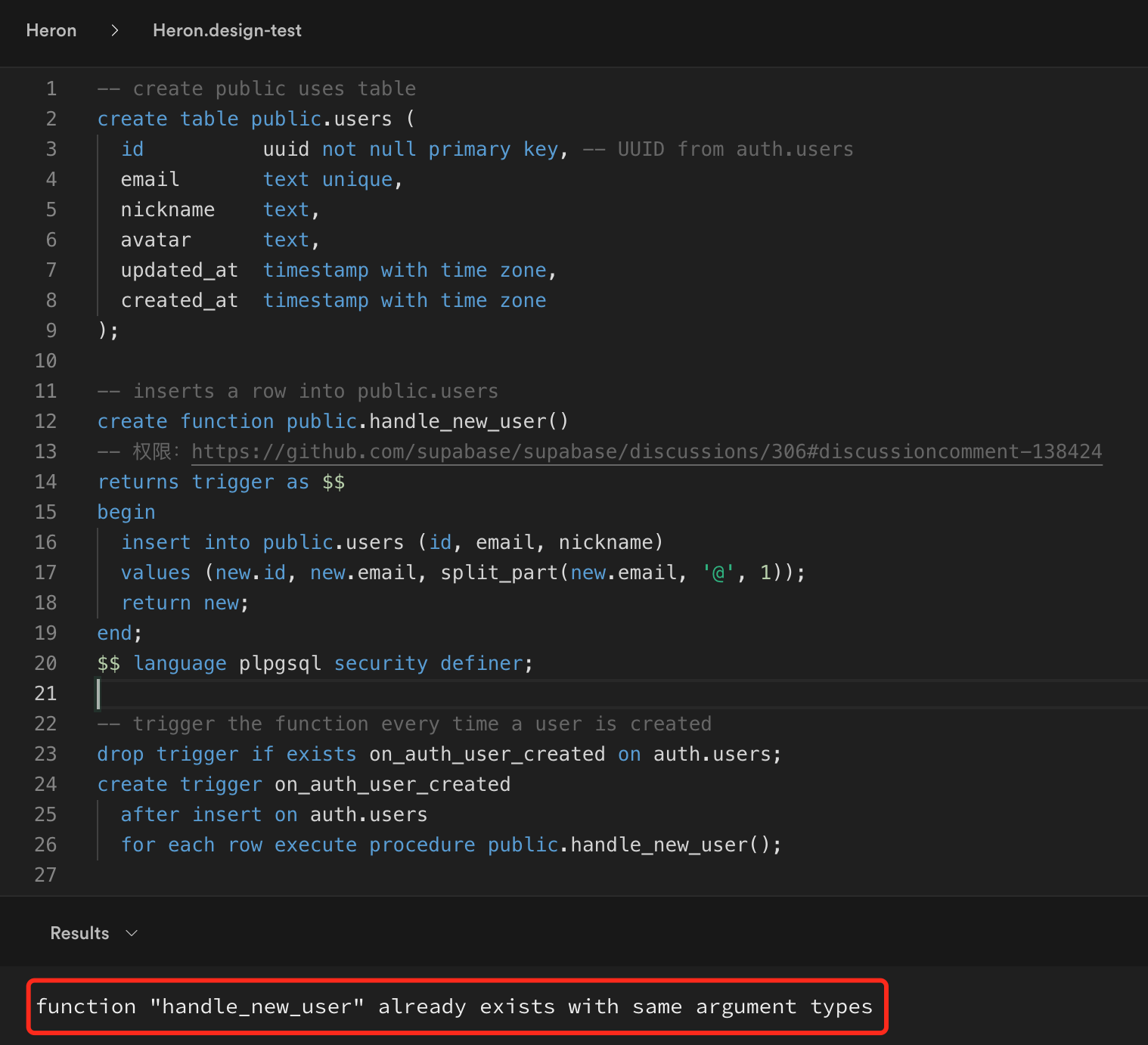The width and height of the screenshot is (1148, 1045).
Task: Open the Heron breadcrumb
Action: coord(51,30)
